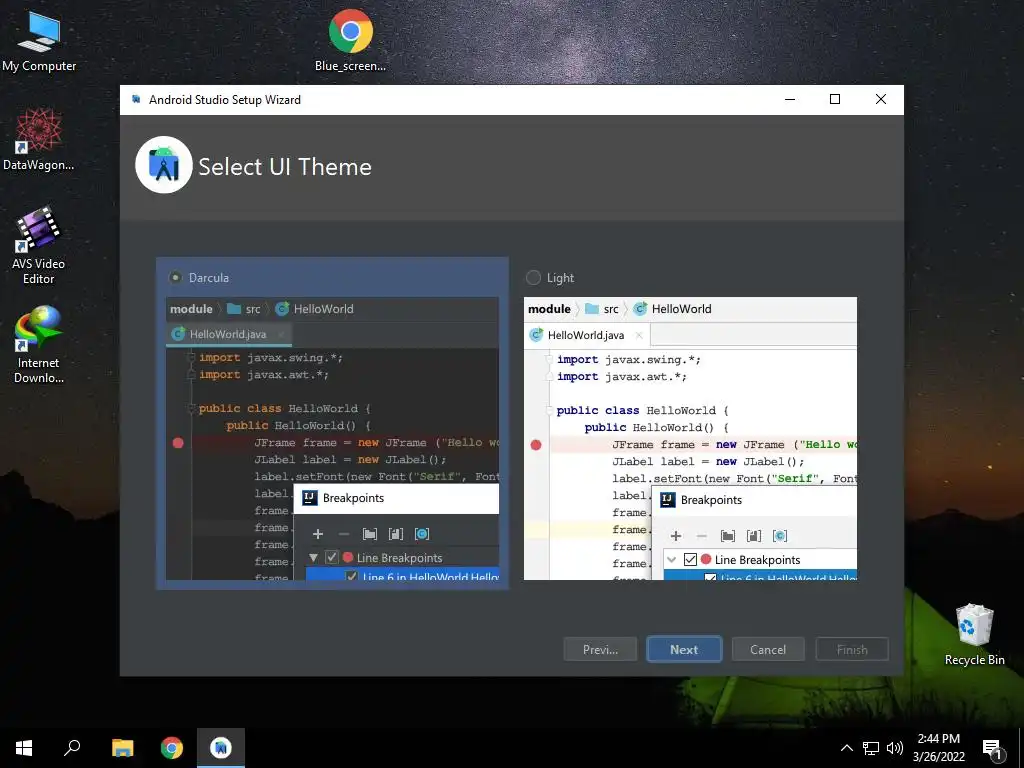This screenshot has height=768, width=1024.
Task: Click the Darcula theme preview image
Action: pyautogui.click(x=332, y=438)
